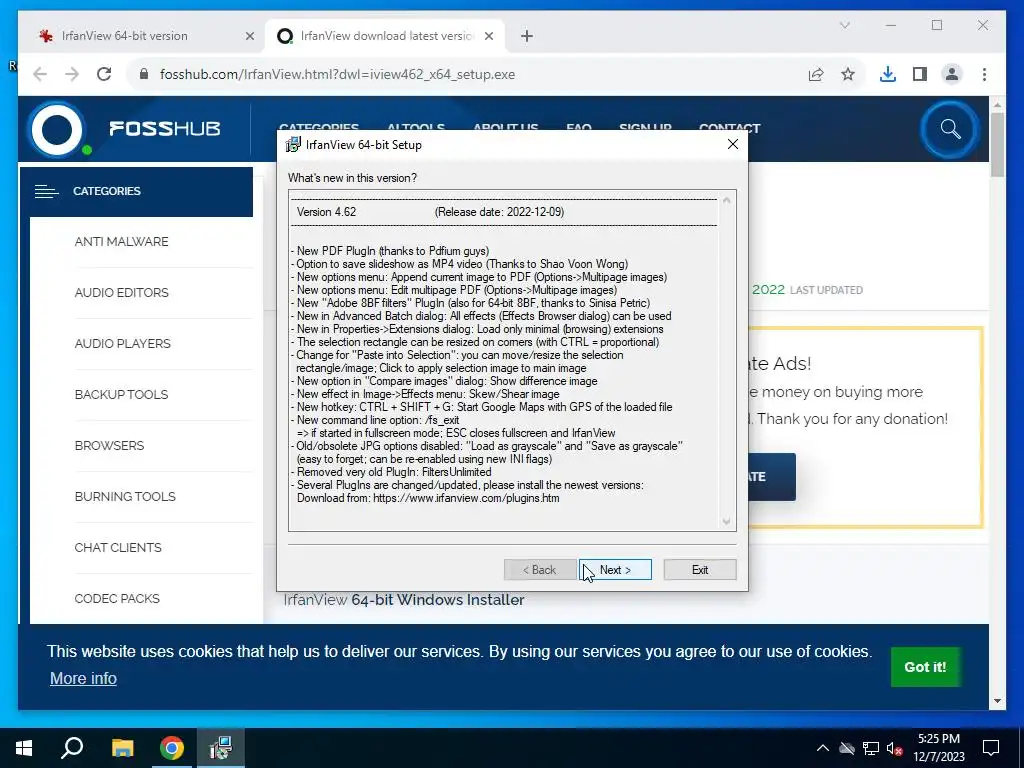This screenshot has width=1024, height=768.
Task: Open the CODEC PACKS category
Action: click(x=117, y=598)
